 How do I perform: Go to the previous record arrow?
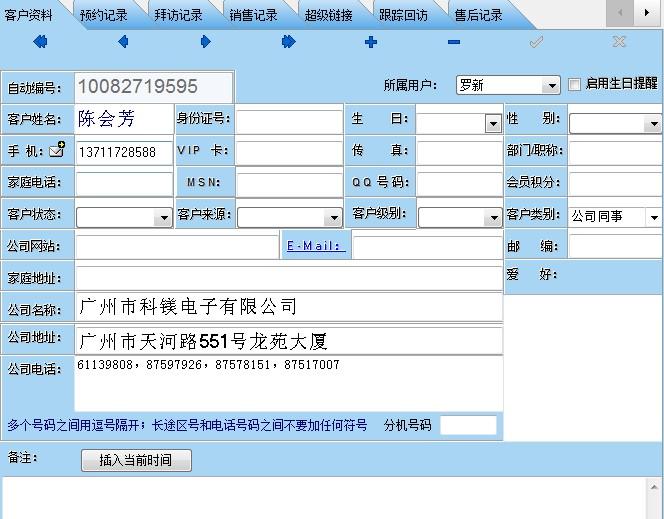point(123,42)
